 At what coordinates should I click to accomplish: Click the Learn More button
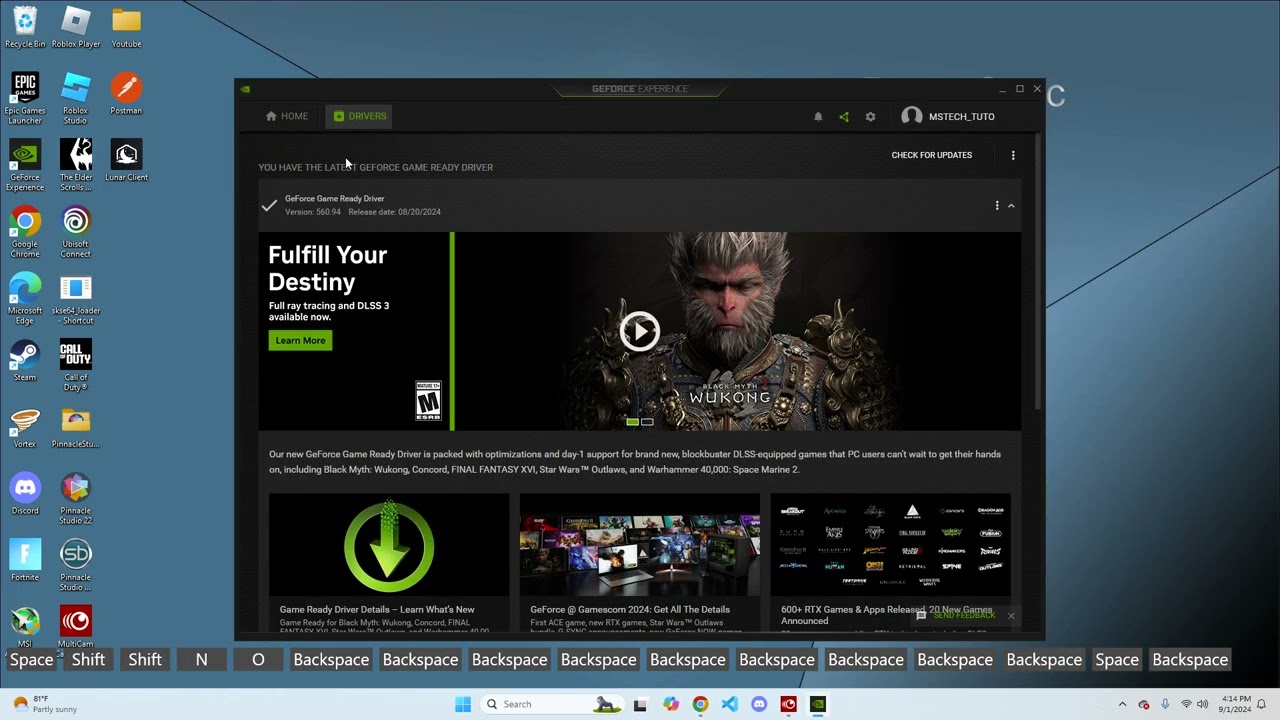pyautogui.click(x=300, y=340)
